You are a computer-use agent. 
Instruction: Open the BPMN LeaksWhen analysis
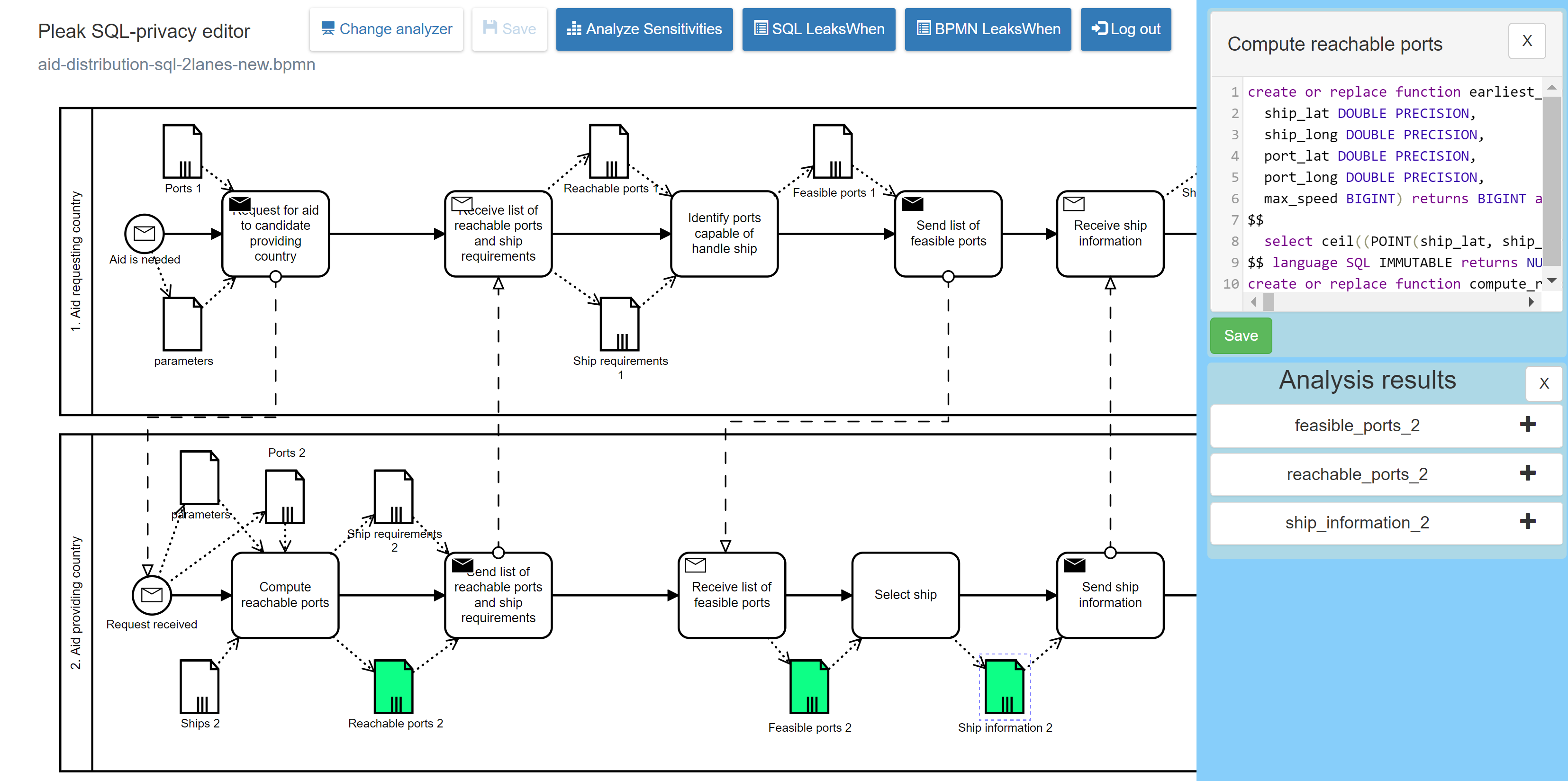point(988,29)
